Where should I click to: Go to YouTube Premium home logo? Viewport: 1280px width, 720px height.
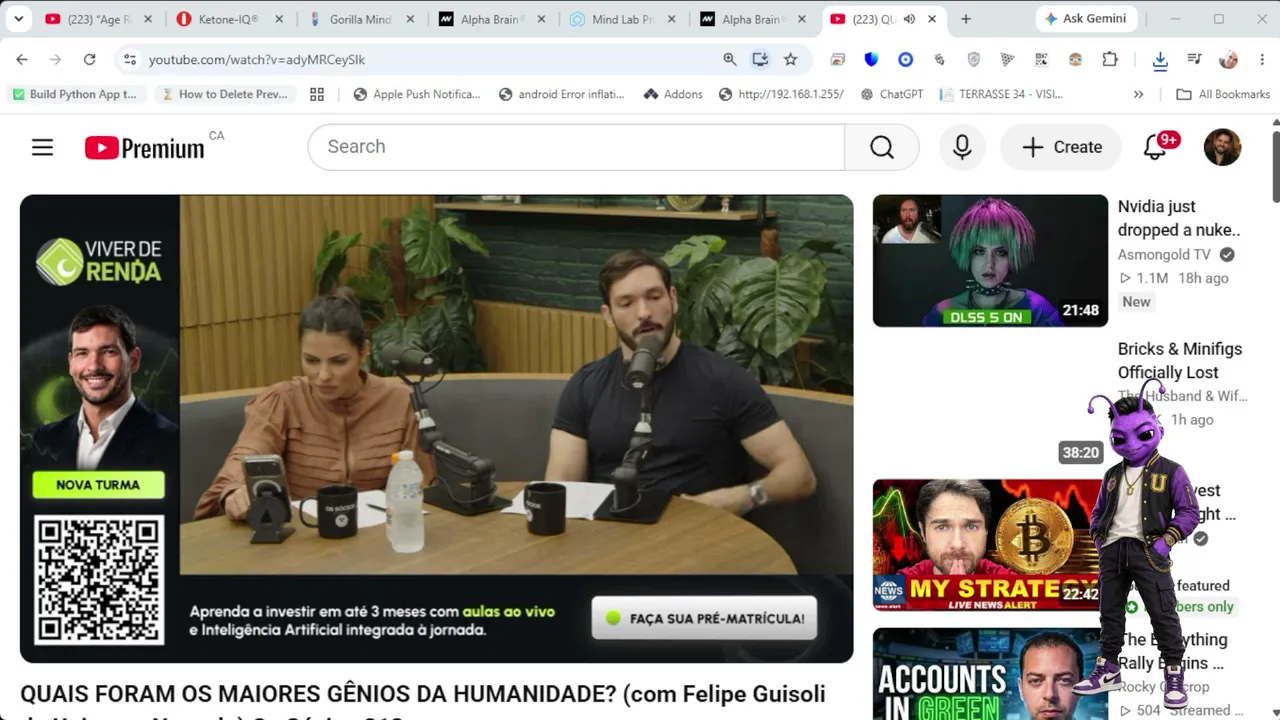(x=145, y=148)
